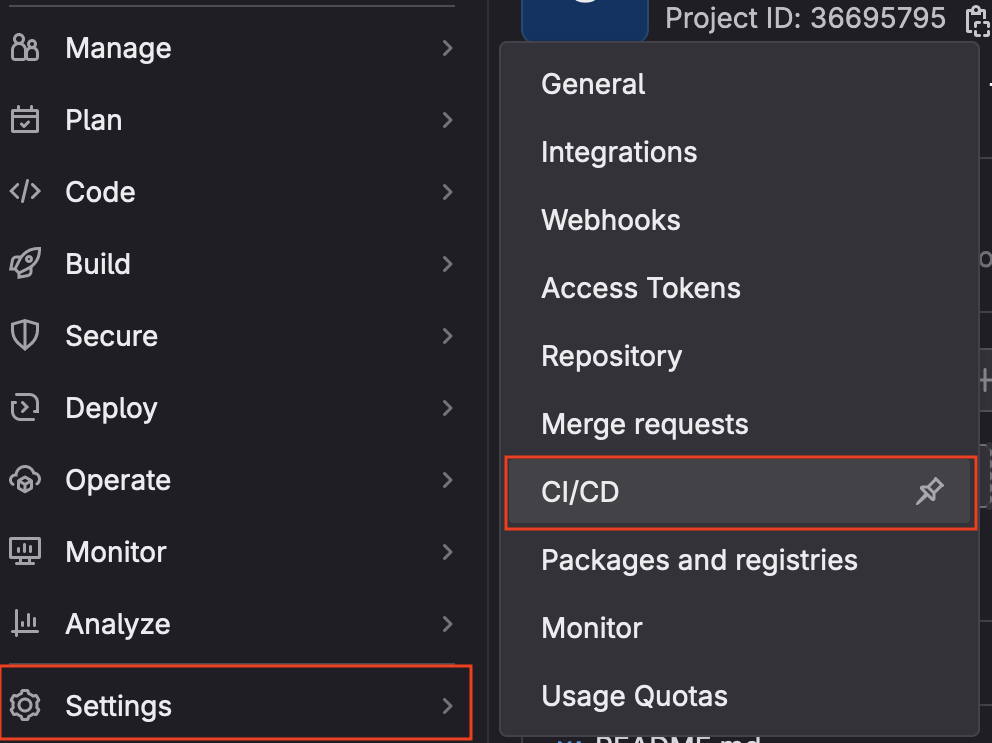Open General settings from the flyout
Screen dimensions: 992x743
593,84
